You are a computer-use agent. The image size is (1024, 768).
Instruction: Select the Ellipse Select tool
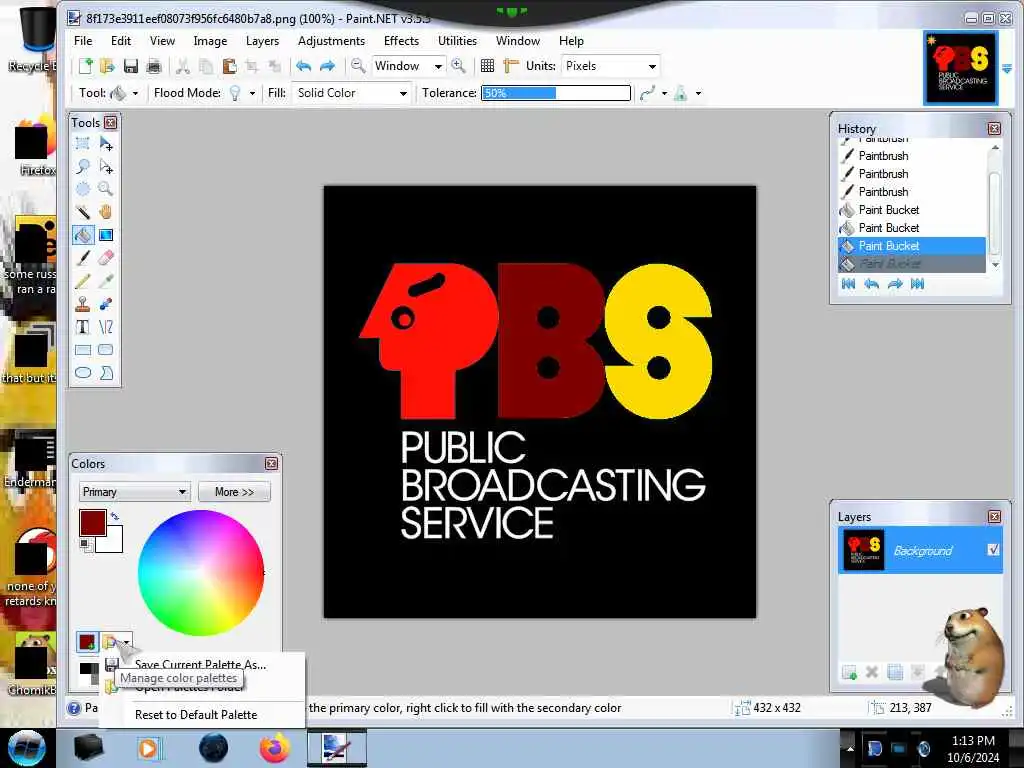click(83, 189)
